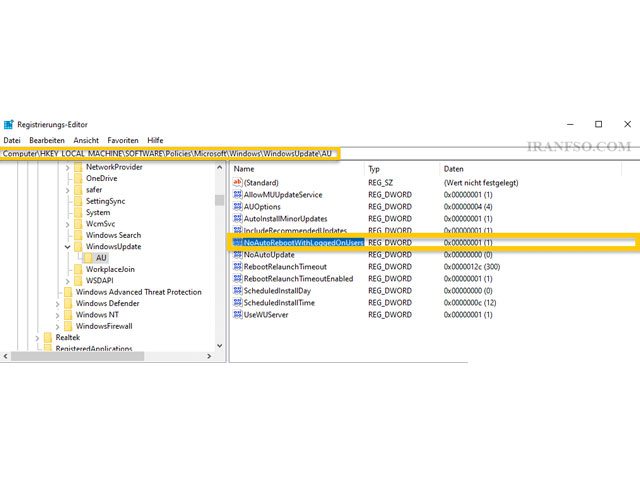Maximize the Registrierungs-Editor window
The height and width of the screenshot is (480, 640).
(598, 124)
